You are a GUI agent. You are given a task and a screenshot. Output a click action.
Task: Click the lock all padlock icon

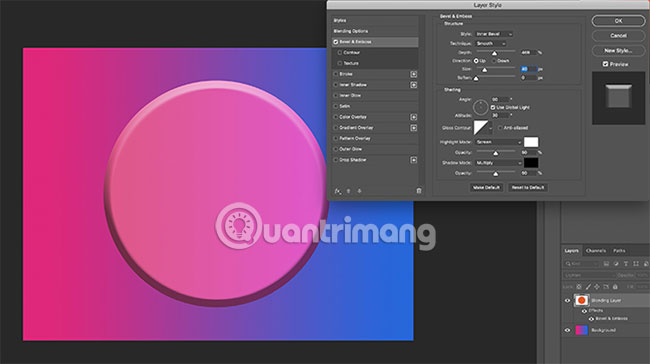pos(615,286)
